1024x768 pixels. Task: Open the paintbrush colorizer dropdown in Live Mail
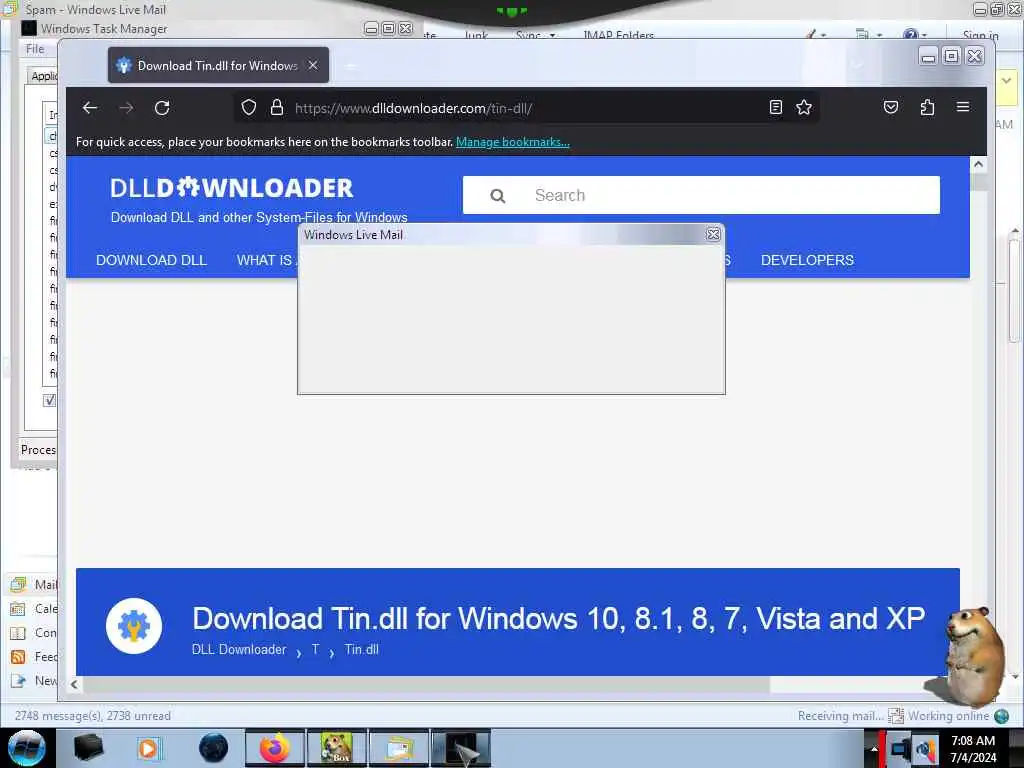pyautogui.click(x=816, y=35)
